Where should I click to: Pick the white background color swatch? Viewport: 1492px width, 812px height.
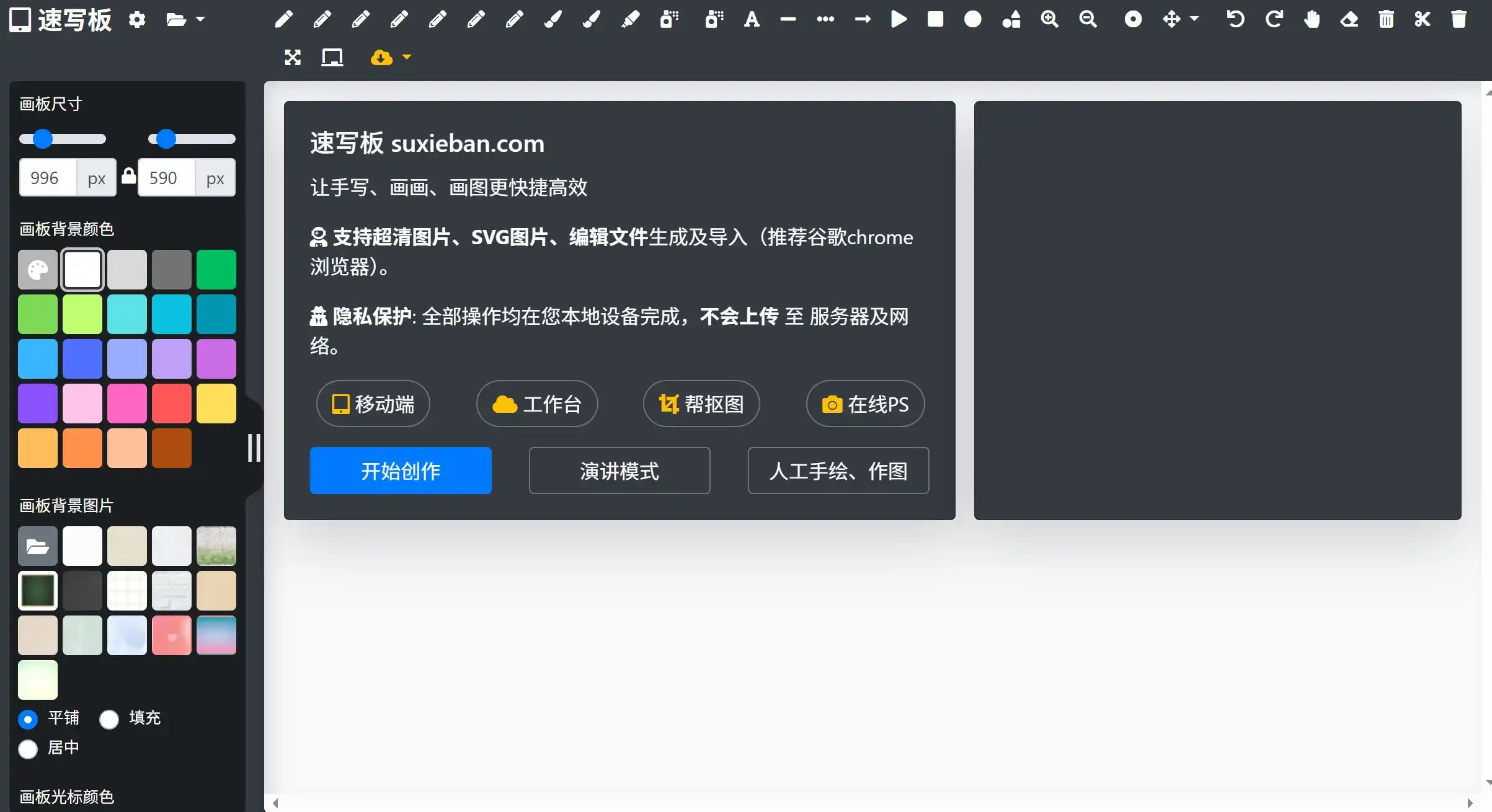coord(82,270)
